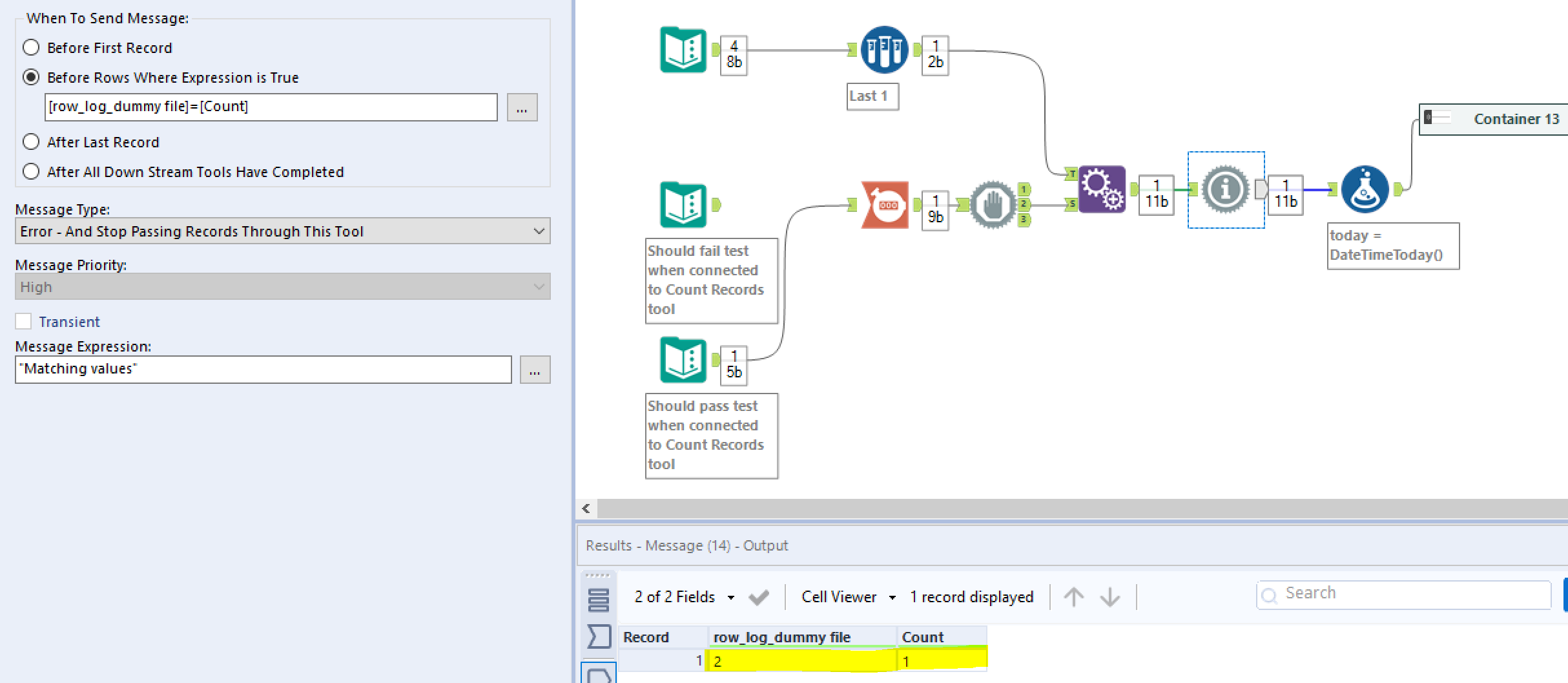Select the Input Data tool feeding the Sample tool
Image resolution: width=1568 pixels, height=683 pixels.
[x=682, y=50]
